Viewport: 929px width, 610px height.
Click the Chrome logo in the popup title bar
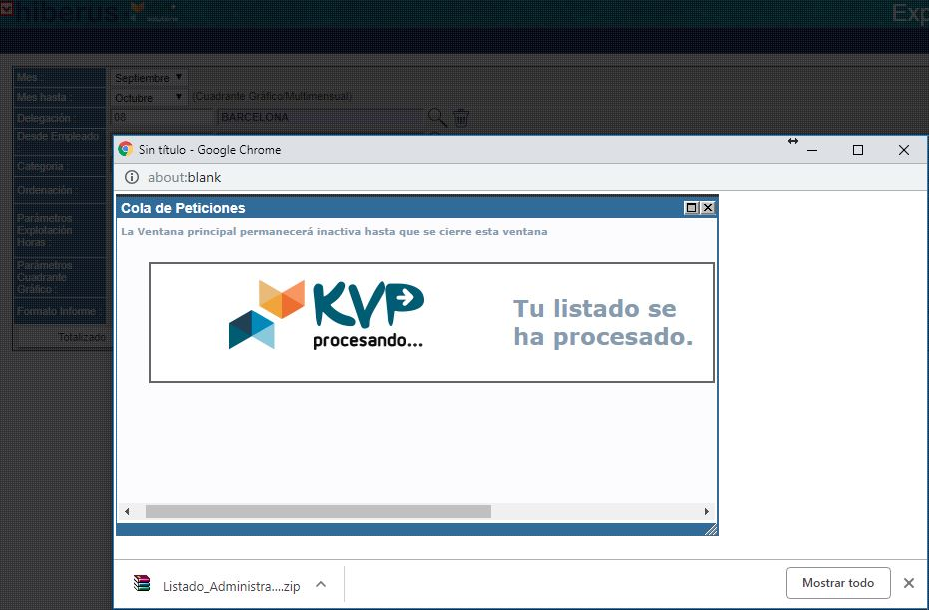125,149
